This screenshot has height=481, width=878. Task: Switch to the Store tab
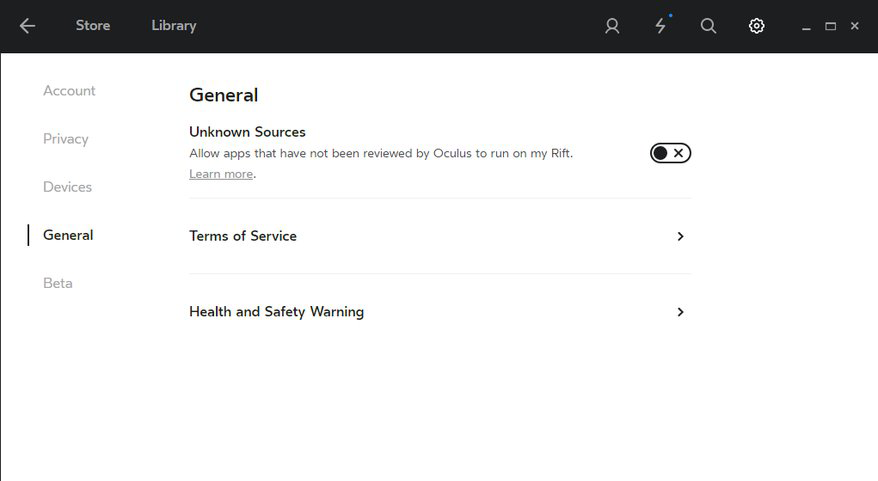coord(93,26)
